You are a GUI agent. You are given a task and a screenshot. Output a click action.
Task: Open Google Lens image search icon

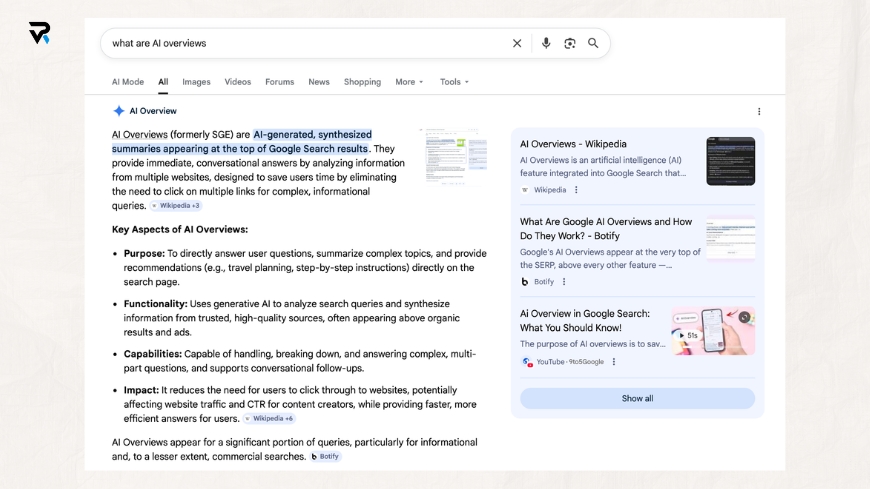[x=570, y=43]
